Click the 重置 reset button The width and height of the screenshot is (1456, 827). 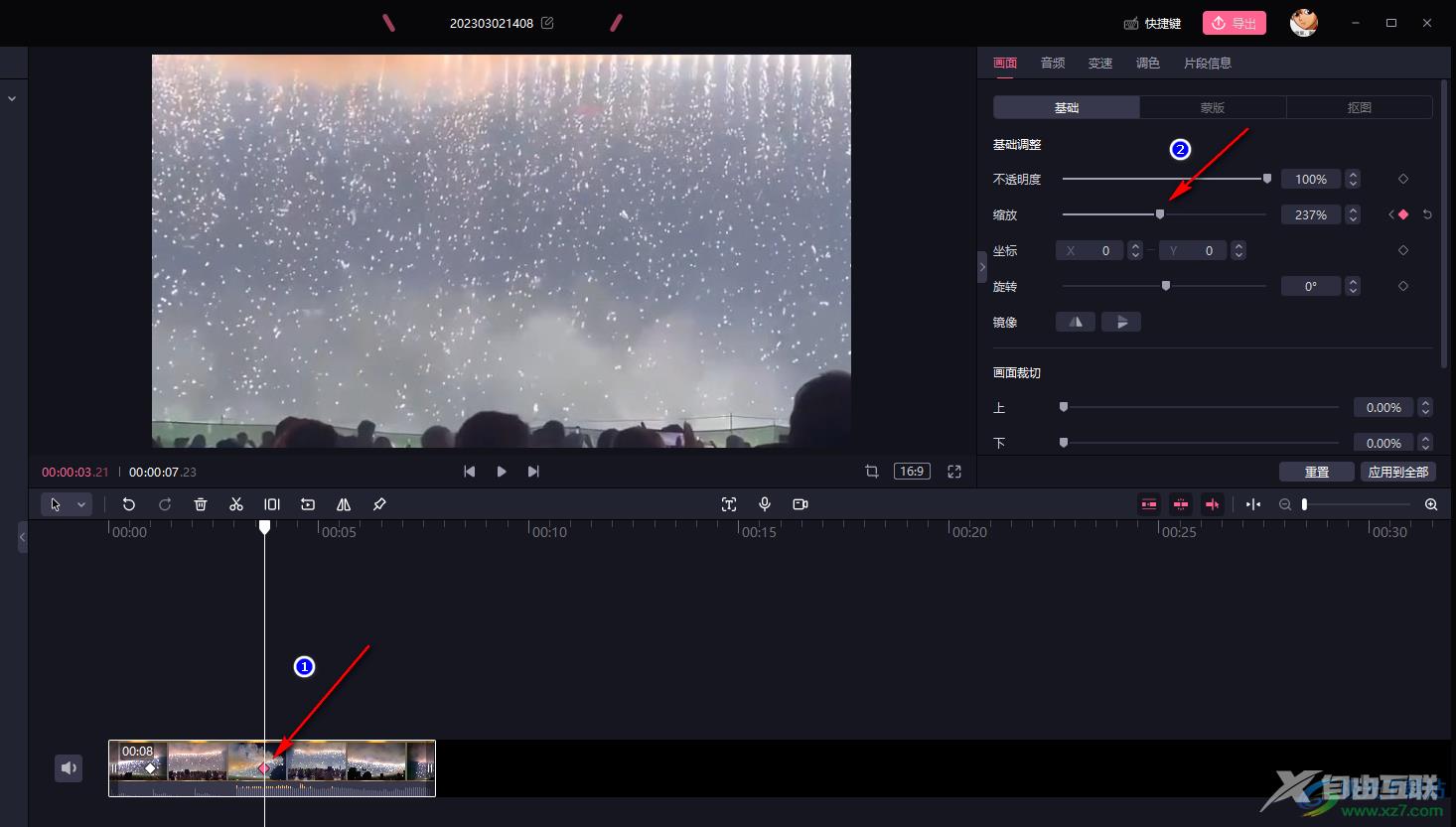(1317, 472)
